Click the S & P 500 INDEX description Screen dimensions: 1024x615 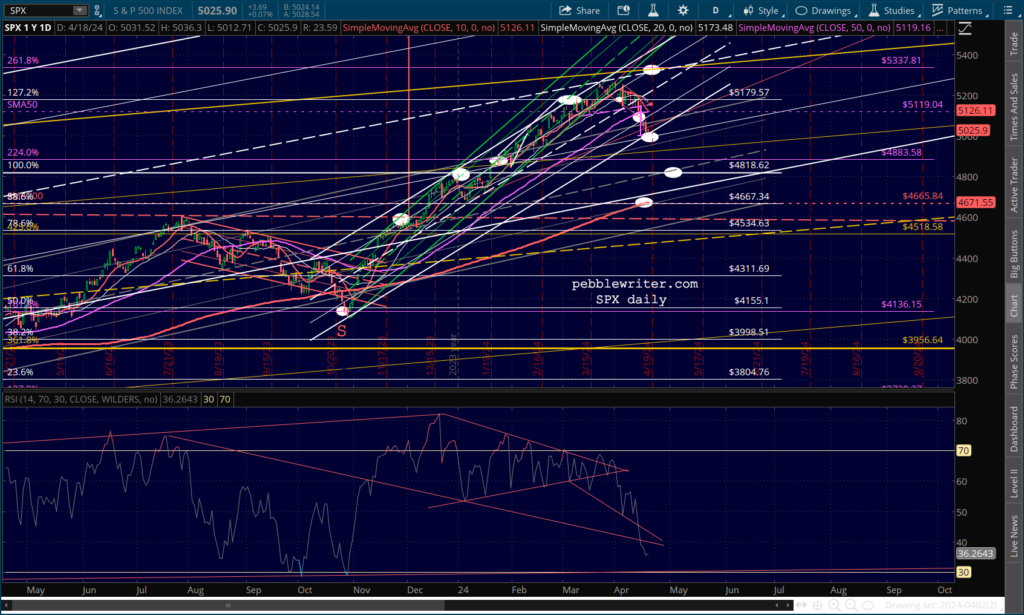148,10
